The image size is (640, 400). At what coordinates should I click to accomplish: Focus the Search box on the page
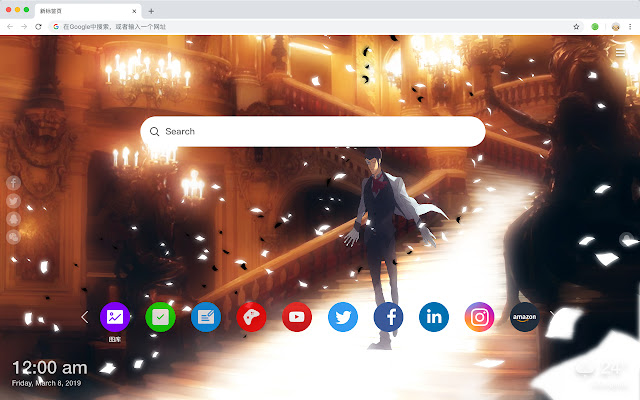(x=313, y=131)
